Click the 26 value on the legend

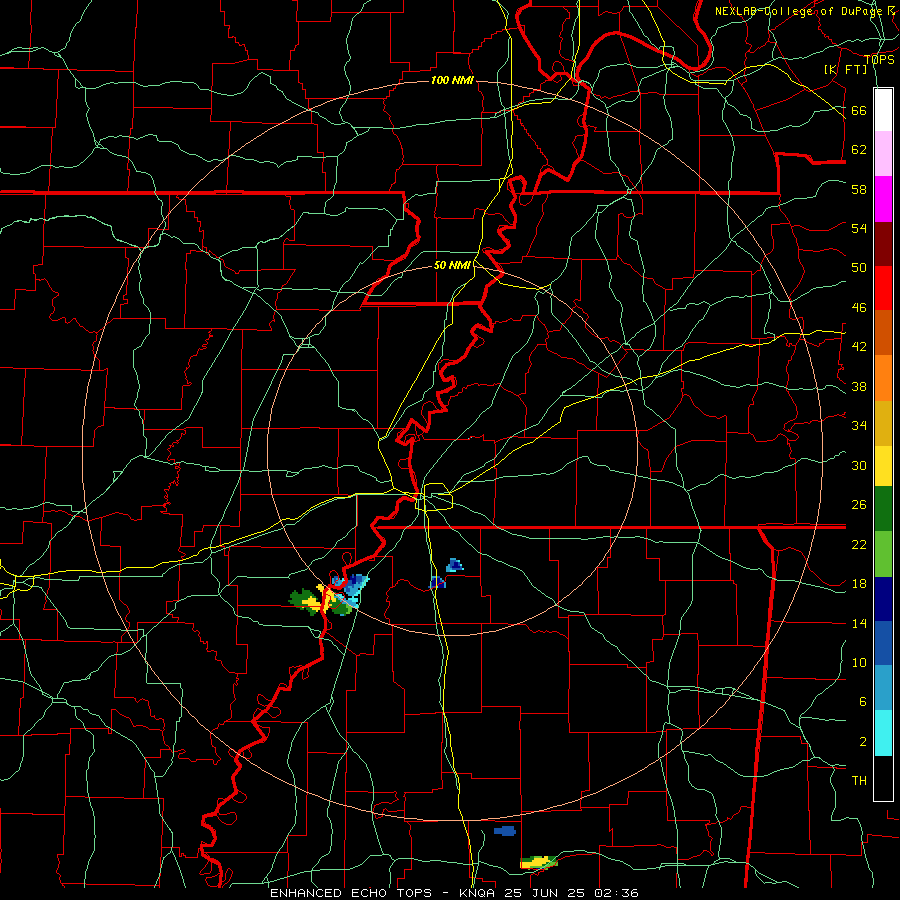coord(859,505)
